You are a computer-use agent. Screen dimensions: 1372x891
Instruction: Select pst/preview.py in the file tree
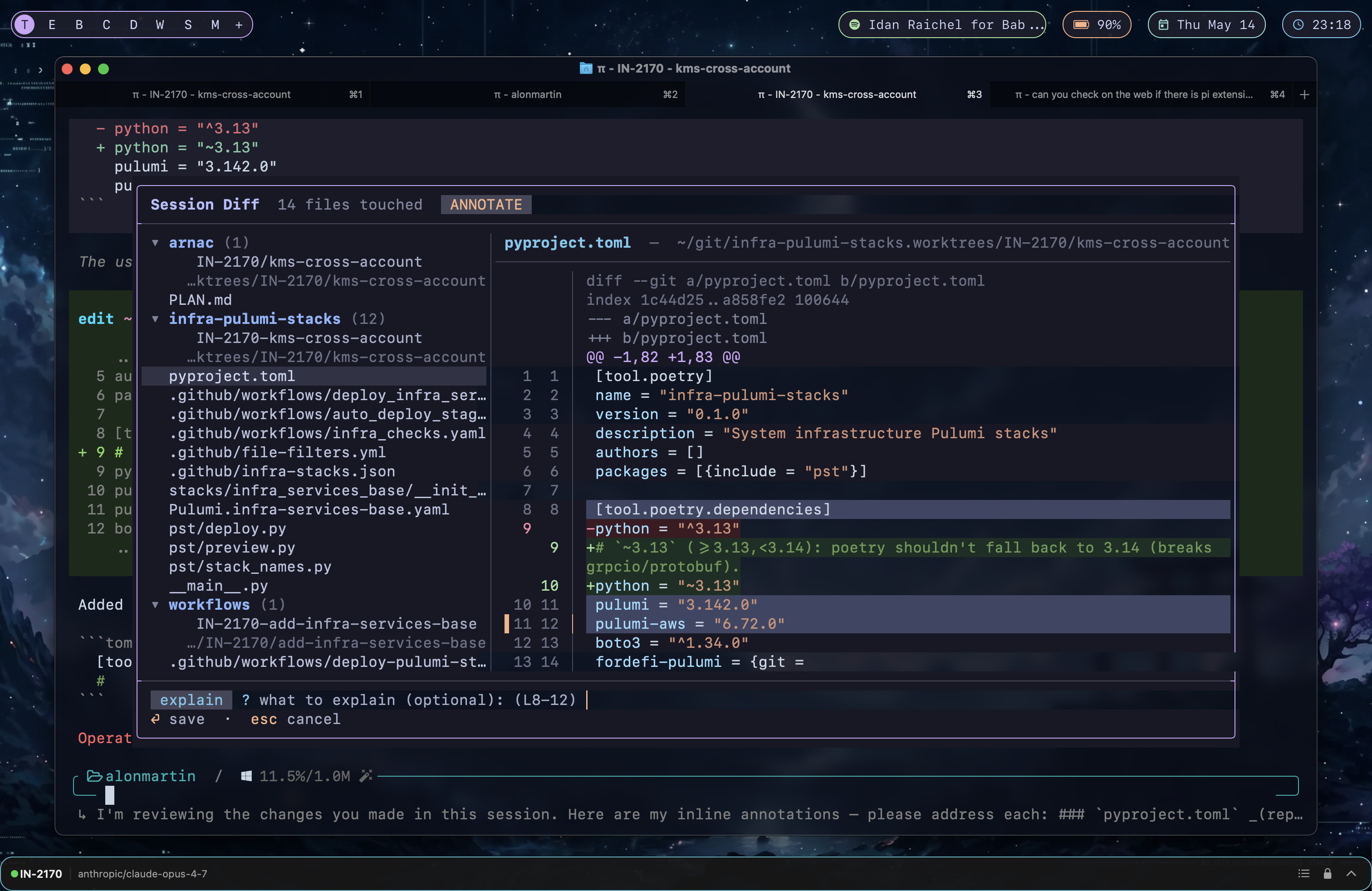[232, 548]
